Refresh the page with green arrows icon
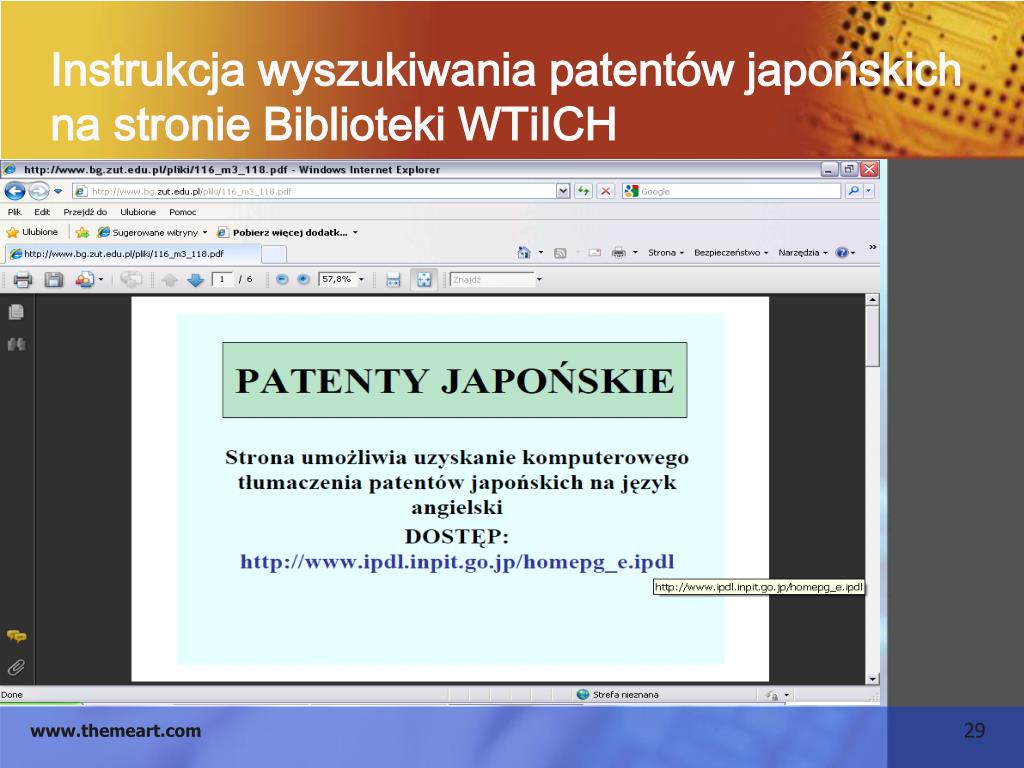The height and width of the screenshot is (768, 1024). 584,191
